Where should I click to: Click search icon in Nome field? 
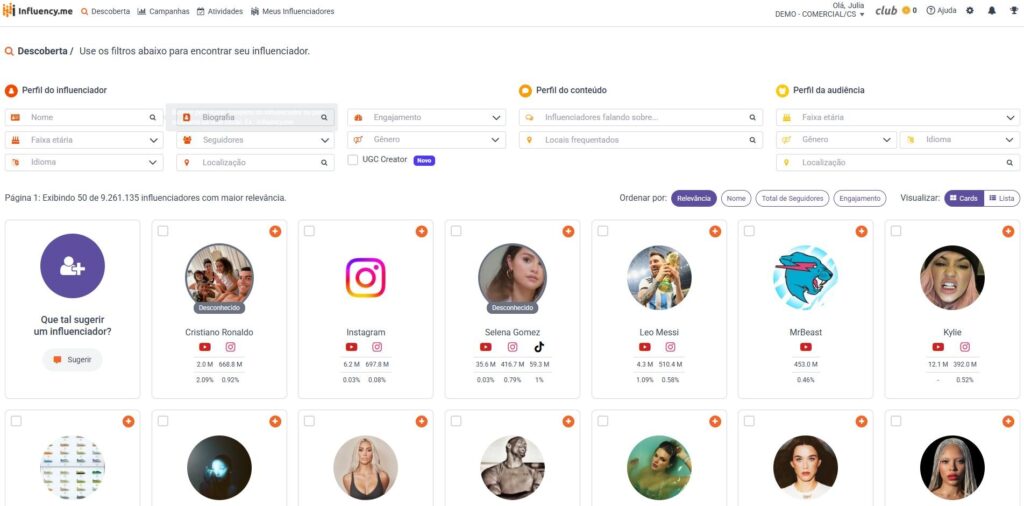[x=153, y=118]
